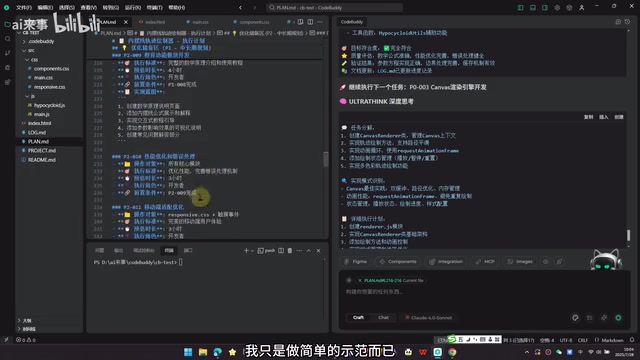Open the Extensions view
640x360 pixels.
pos(7,82)
